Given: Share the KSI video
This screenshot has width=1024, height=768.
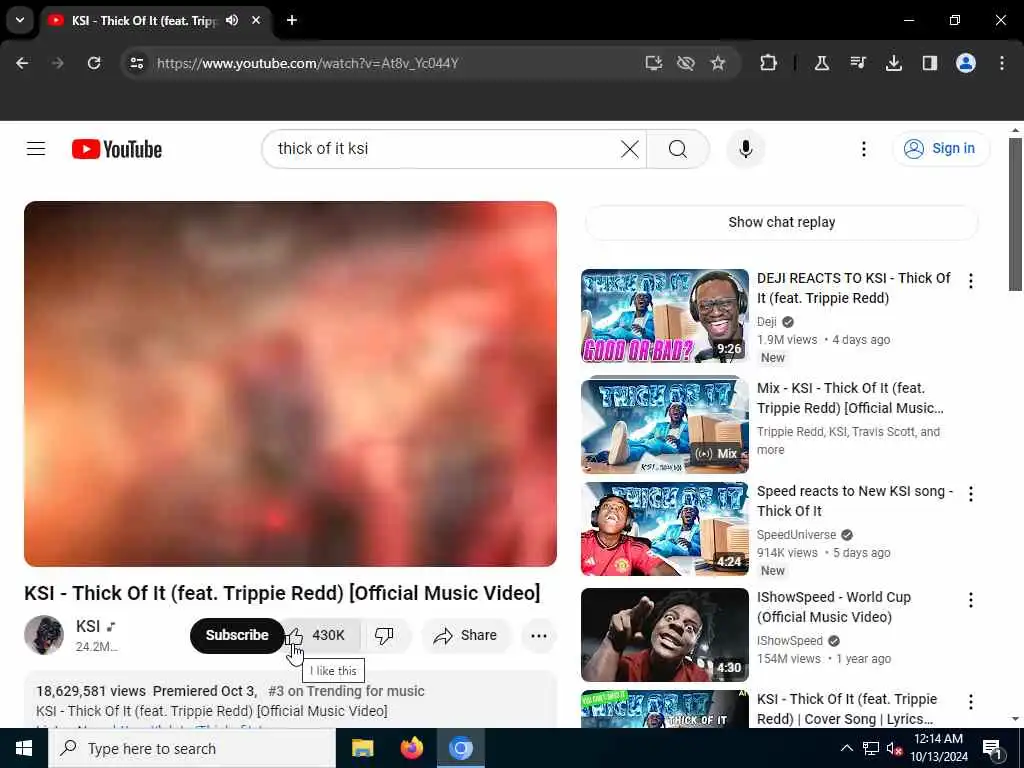Looking at the screenshot, I should [x=465, y=635].
